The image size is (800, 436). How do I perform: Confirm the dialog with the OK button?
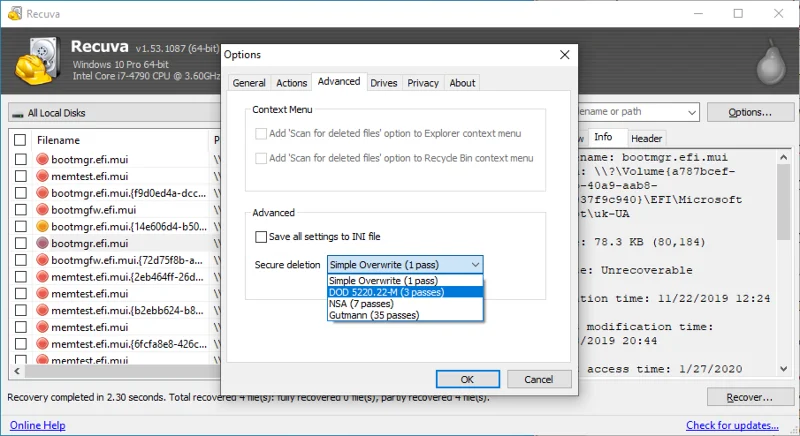click(x=467, y=379)
